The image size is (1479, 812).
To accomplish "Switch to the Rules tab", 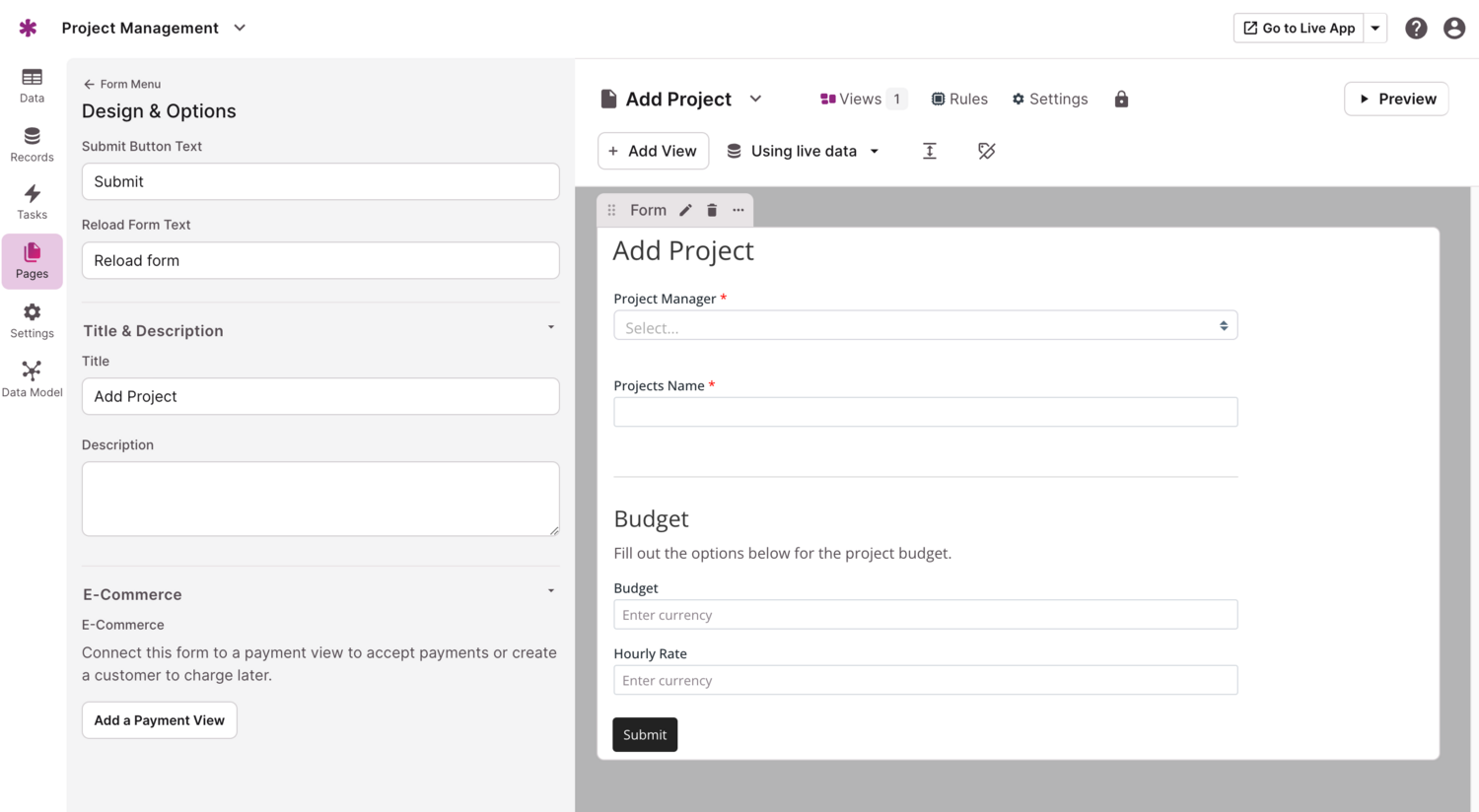I will coord(959,100).
